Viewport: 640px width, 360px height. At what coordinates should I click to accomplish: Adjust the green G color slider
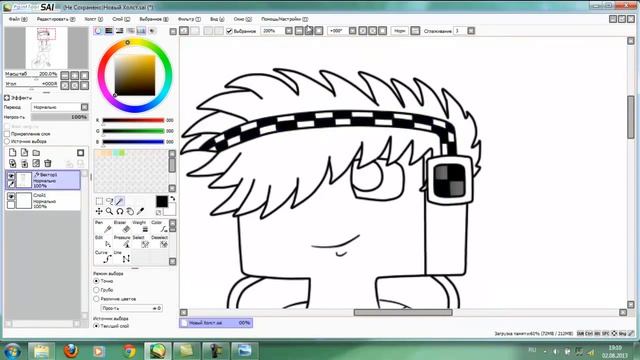[x=133, y=131]
